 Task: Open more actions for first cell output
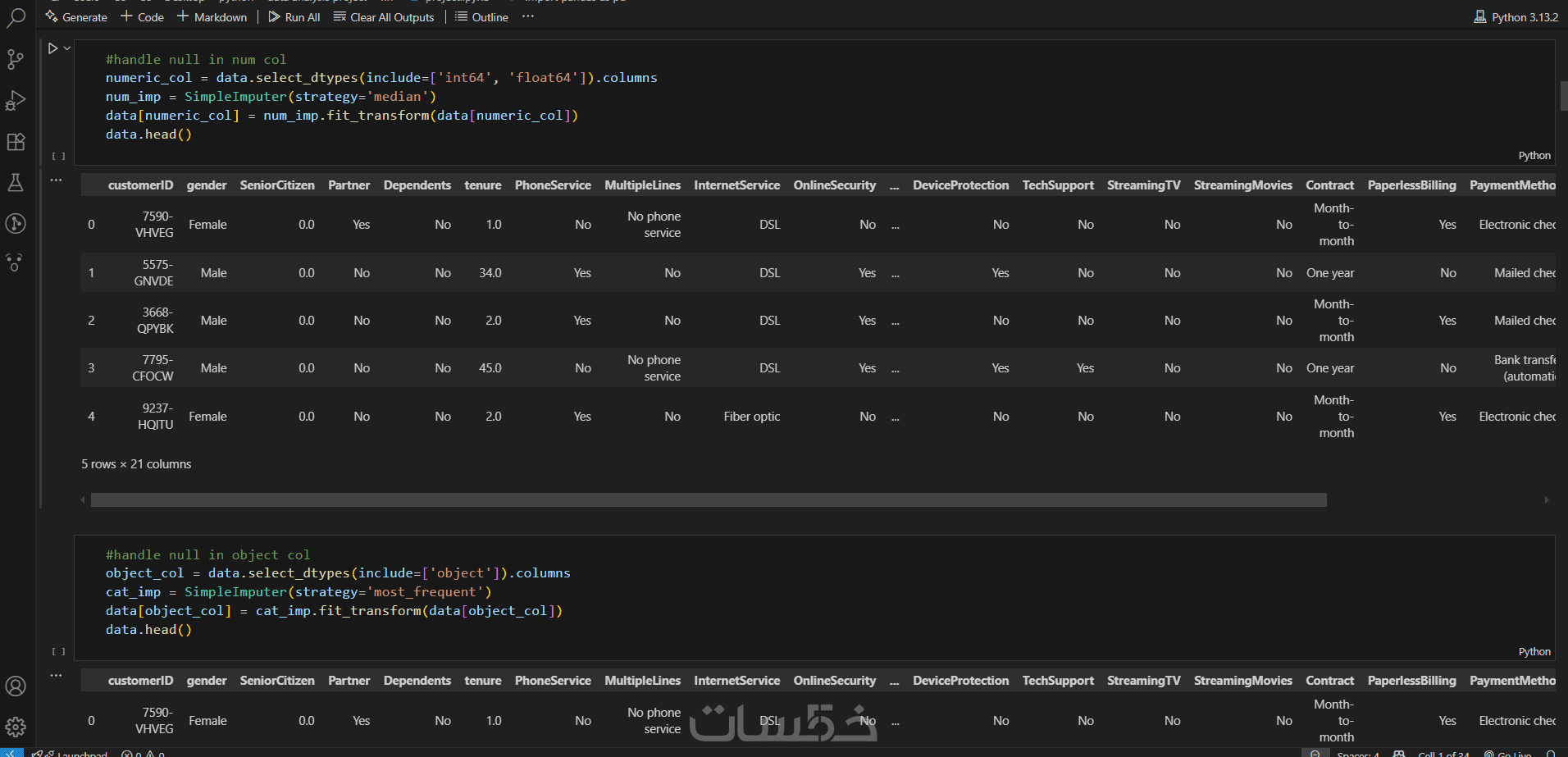click(56, 180)
